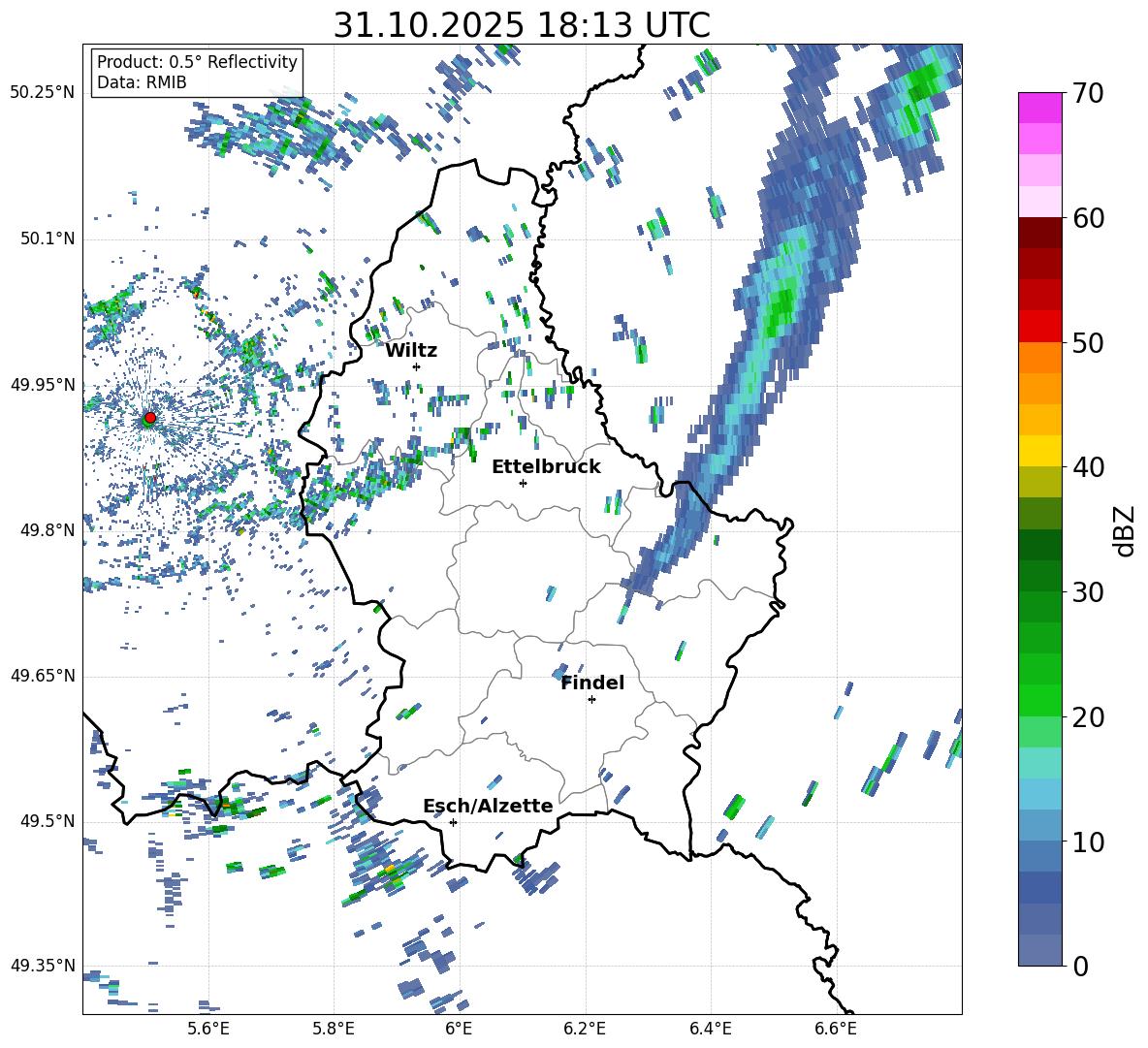Click the 49.8°N latitude label
This screenshot has width=1148, height=1048.
(47, 530)
